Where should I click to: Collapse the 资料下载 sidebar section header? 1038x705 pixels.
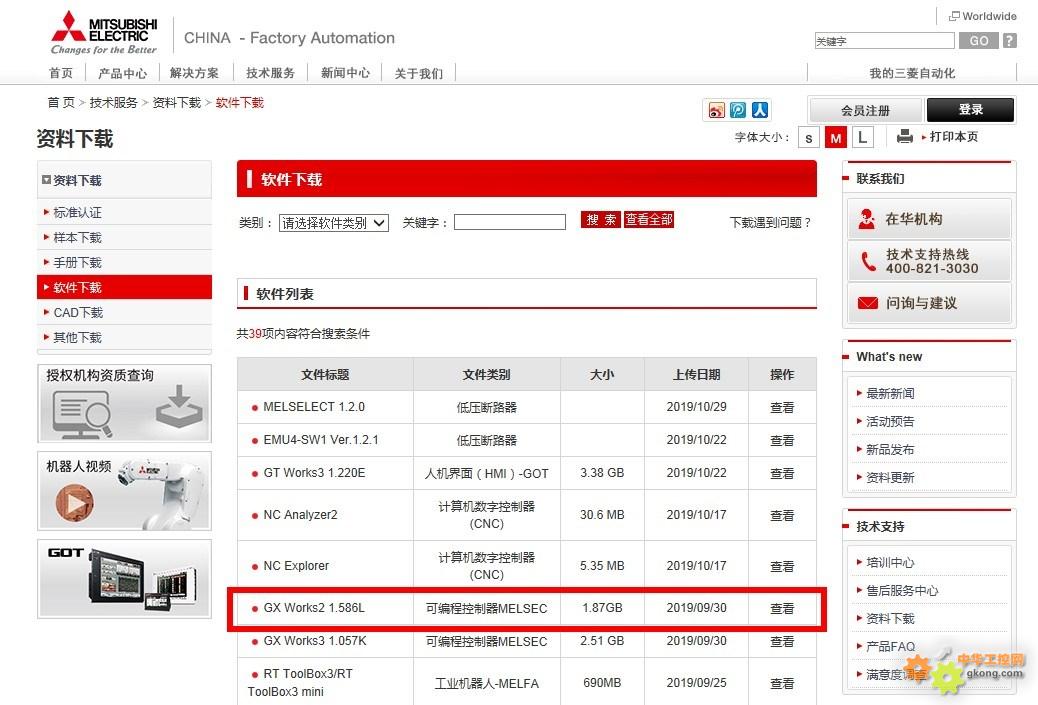pos(124,180)
